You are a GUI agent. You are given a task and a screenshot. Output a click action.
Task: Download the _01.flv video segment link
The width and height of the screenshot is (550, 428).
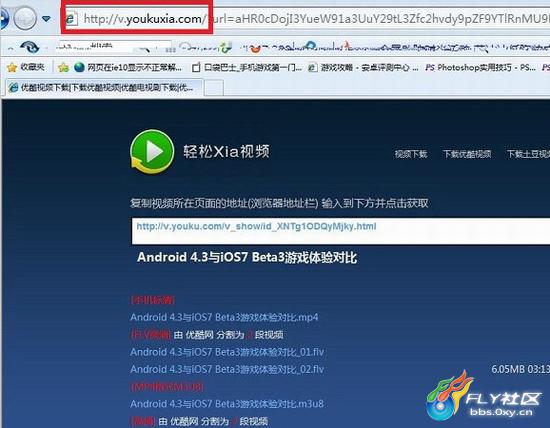[x=227, y=352]
